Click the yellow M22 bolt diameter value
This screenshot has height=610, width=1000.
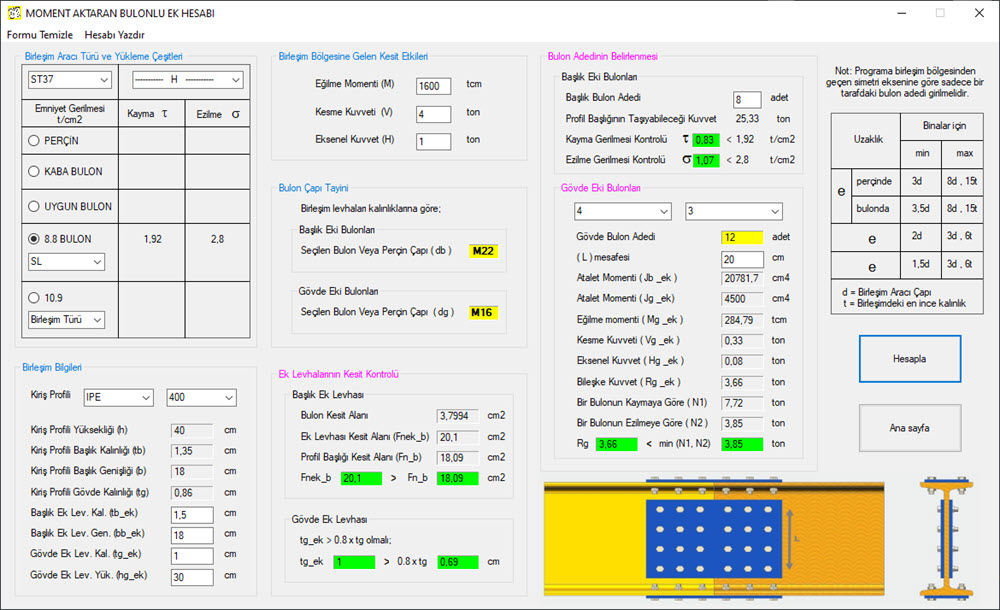coord(483,251)
